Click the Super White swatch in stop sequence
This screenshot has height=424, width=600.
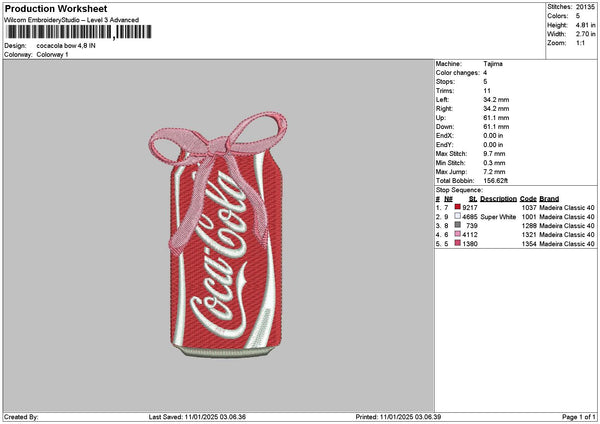[457, 216]
